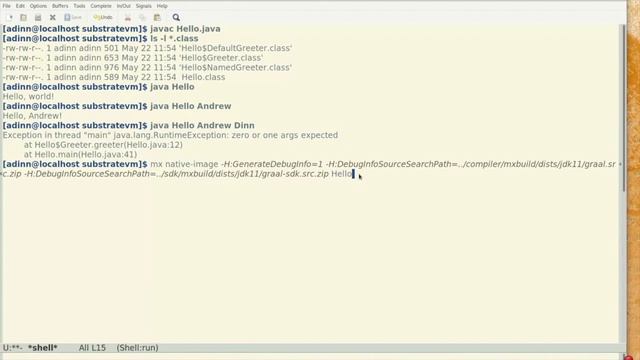Click the U:**- status in mode line
Viewport: 640px width, 360px height.
[13, 348]
